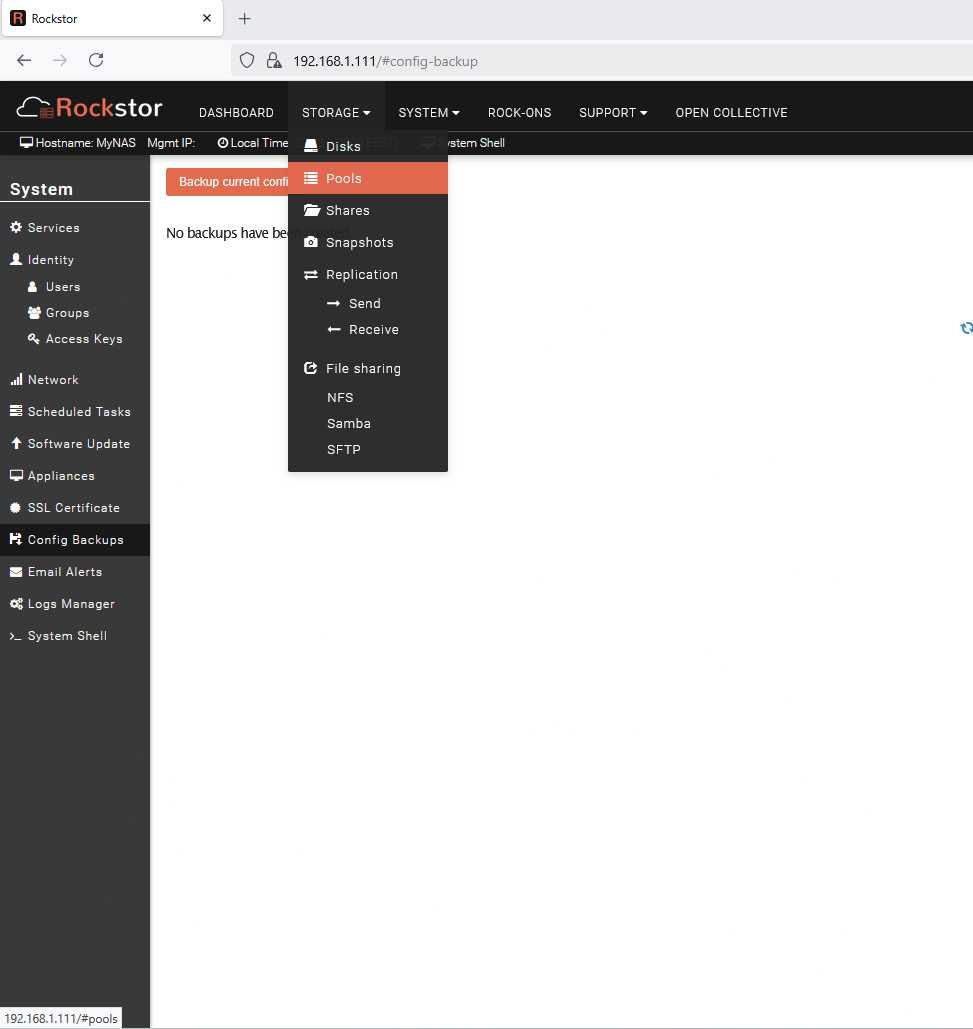Image resolution: width=973 pixels, height=1029 pixels.
Task: Select Shares from the Storage menu
Action: click(367, 210)
